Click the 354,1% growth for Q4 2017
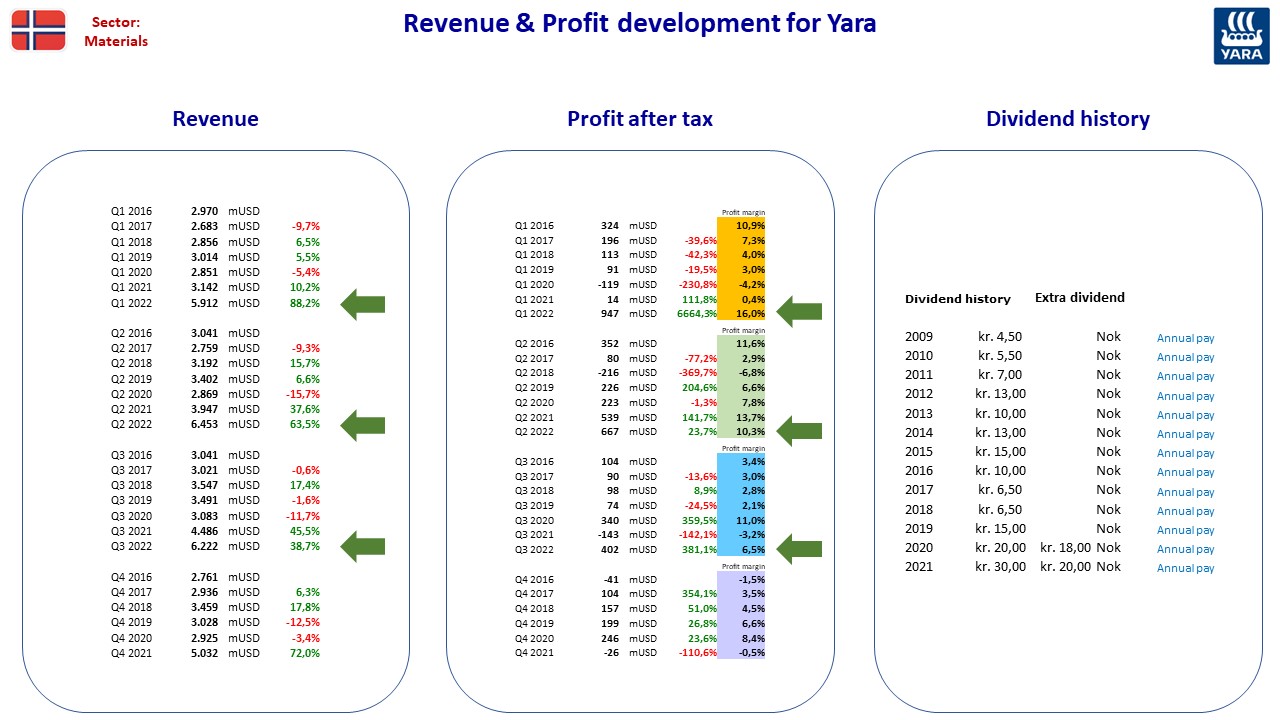1280x720 pixels. (700, 594)
